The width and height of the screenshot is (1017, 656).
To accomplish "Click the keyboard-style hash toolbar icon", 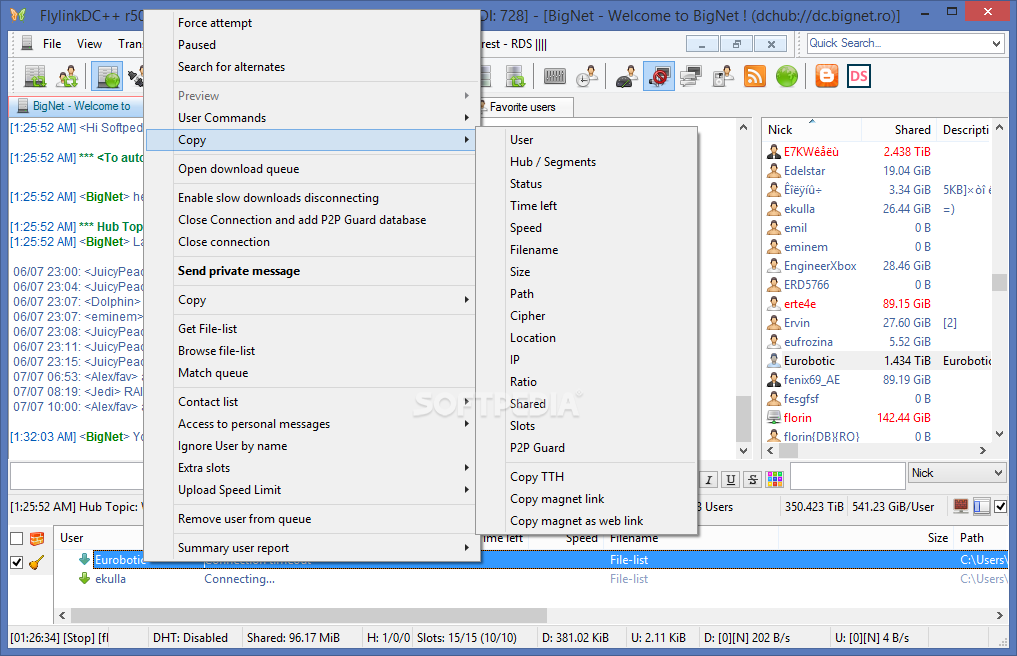I will point(554,77).
